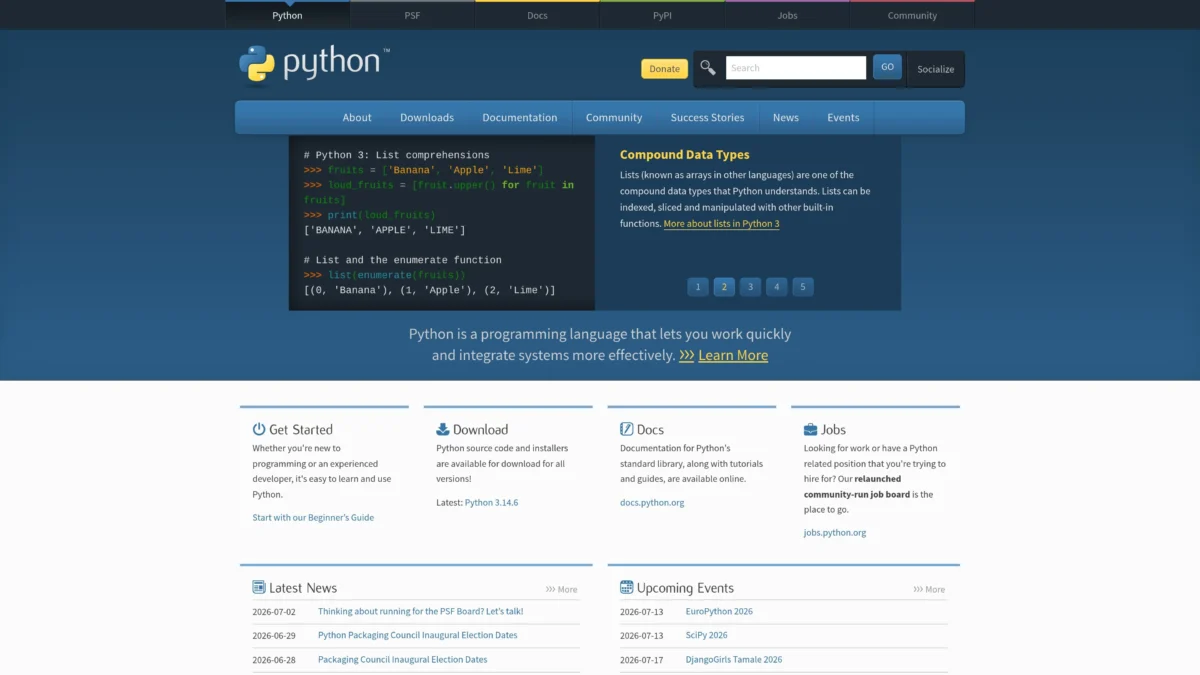Viewport: 1200px width, 675px height.
Task: Visit the jobs.python.org link
Action: 835,532
